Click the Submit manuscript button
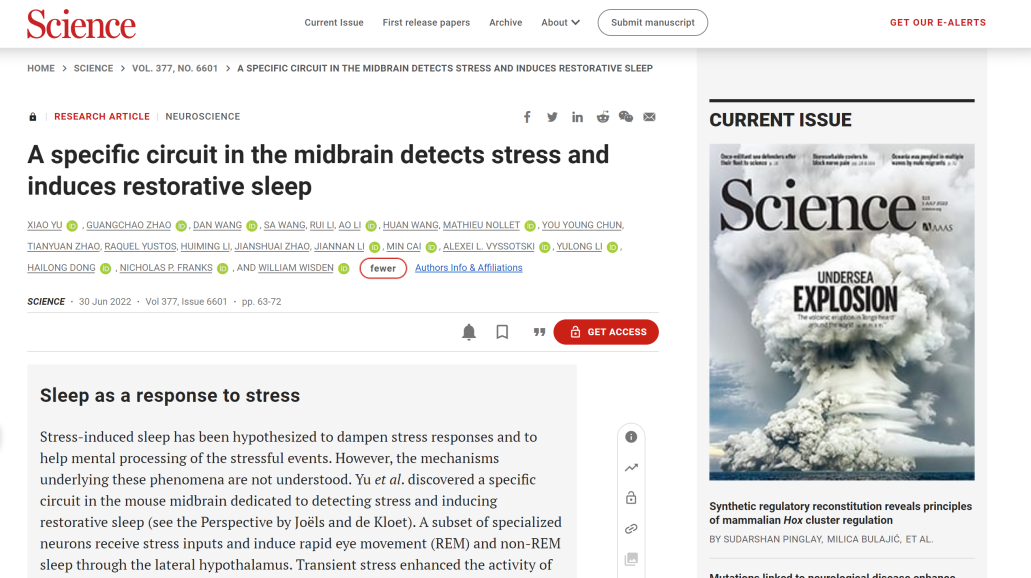 coord(652,23)
